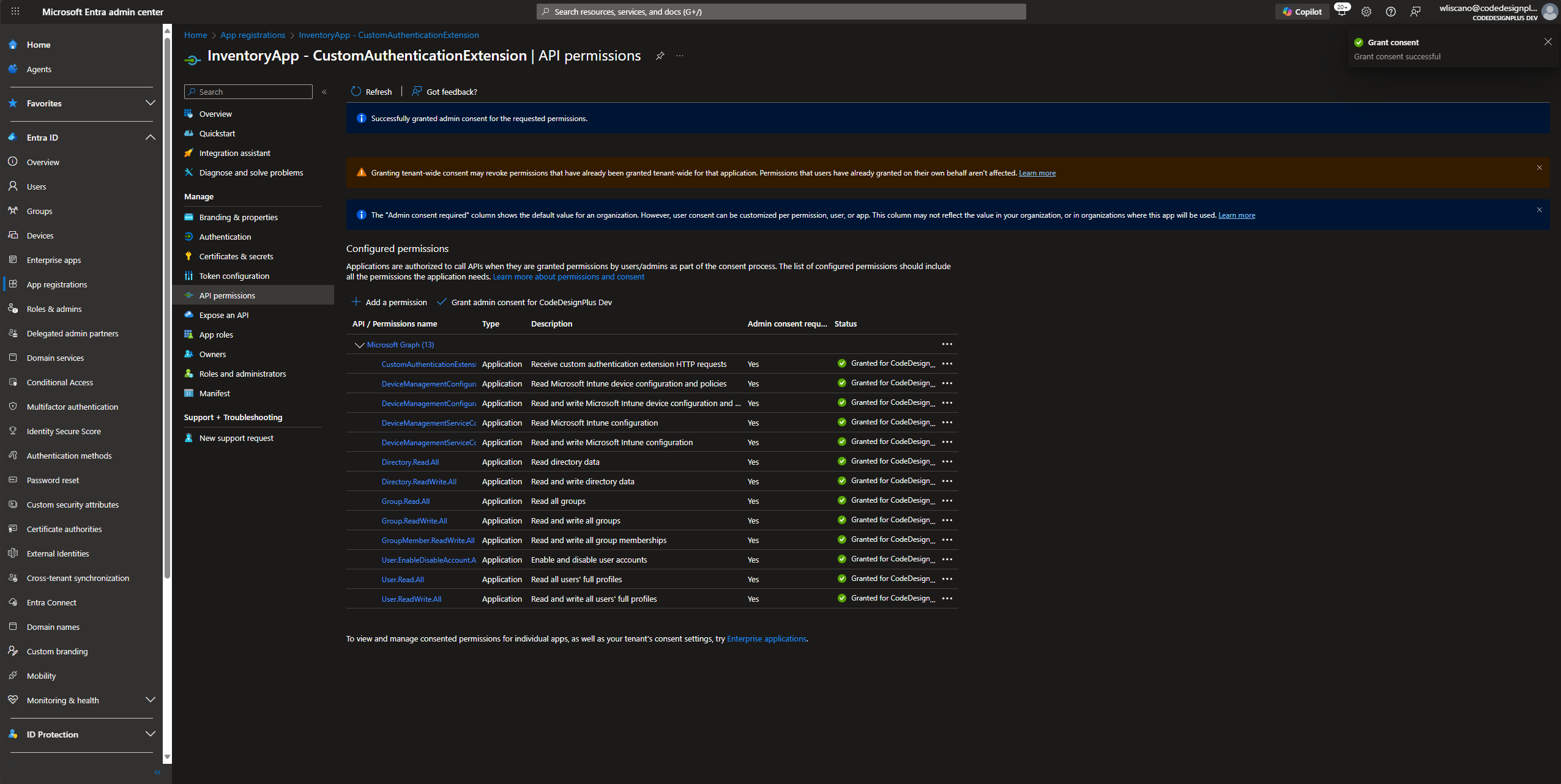
Task: Follow Learn more in the warning banner
Action: click(x=1037, y=173)
